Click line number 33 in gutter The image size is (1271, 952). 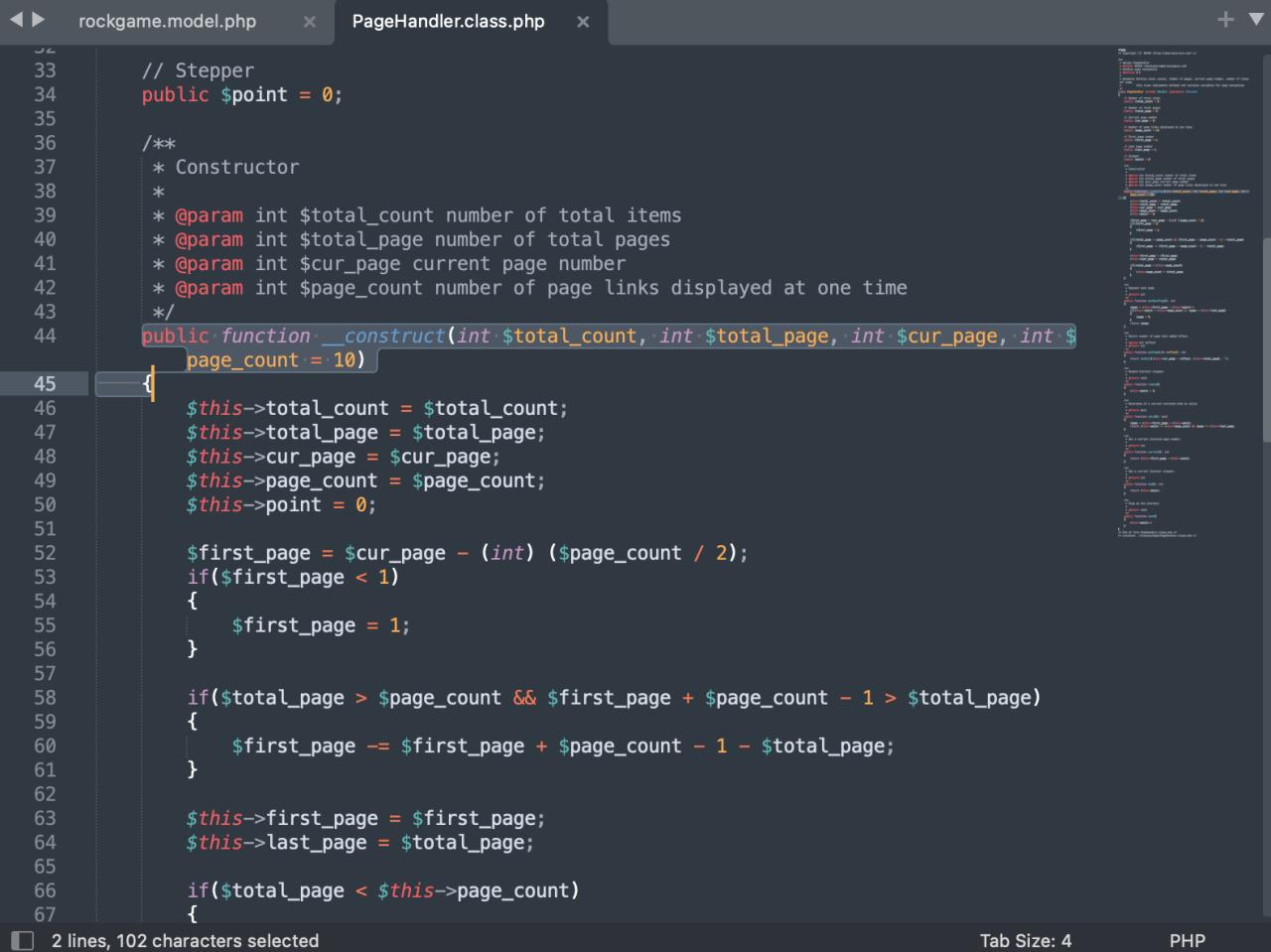45,70
